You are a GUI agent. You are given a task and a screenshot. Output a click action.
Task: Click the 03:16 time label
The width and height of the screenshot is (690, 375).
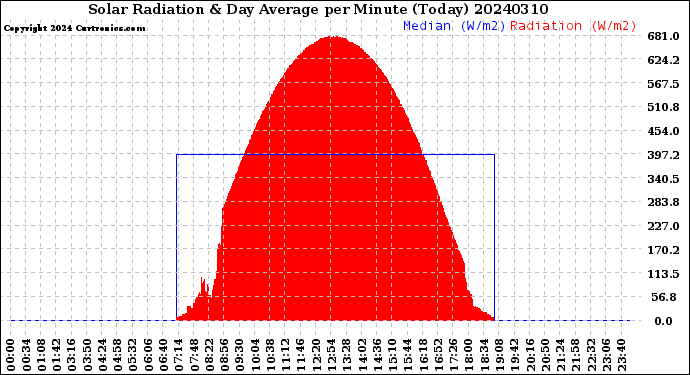pos(72,355)
